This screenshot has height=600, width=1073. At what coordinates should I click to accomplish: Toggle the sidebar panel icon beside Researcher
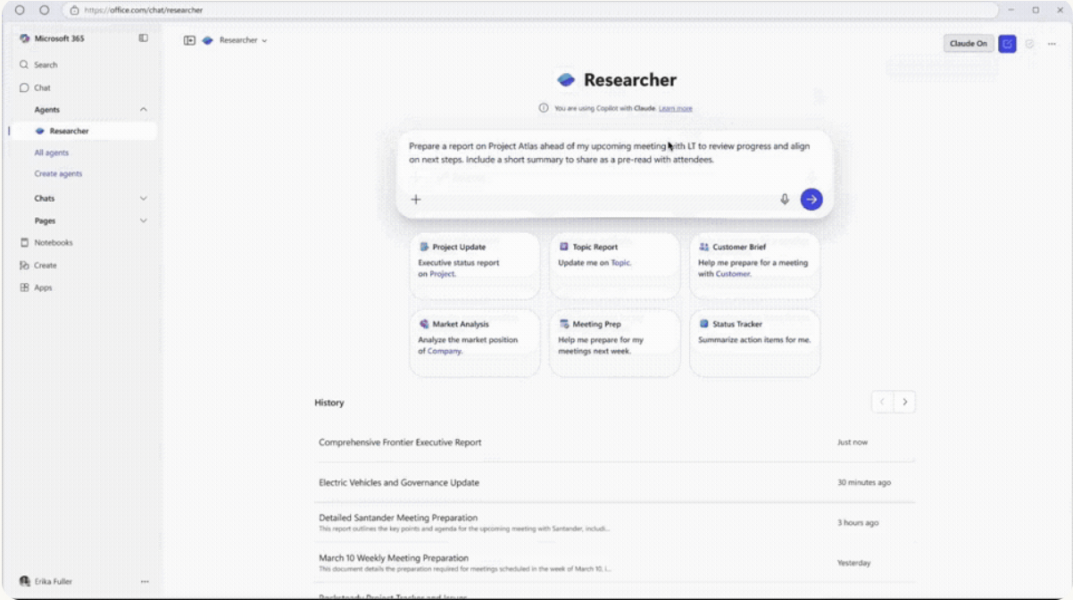pos(190,41)
